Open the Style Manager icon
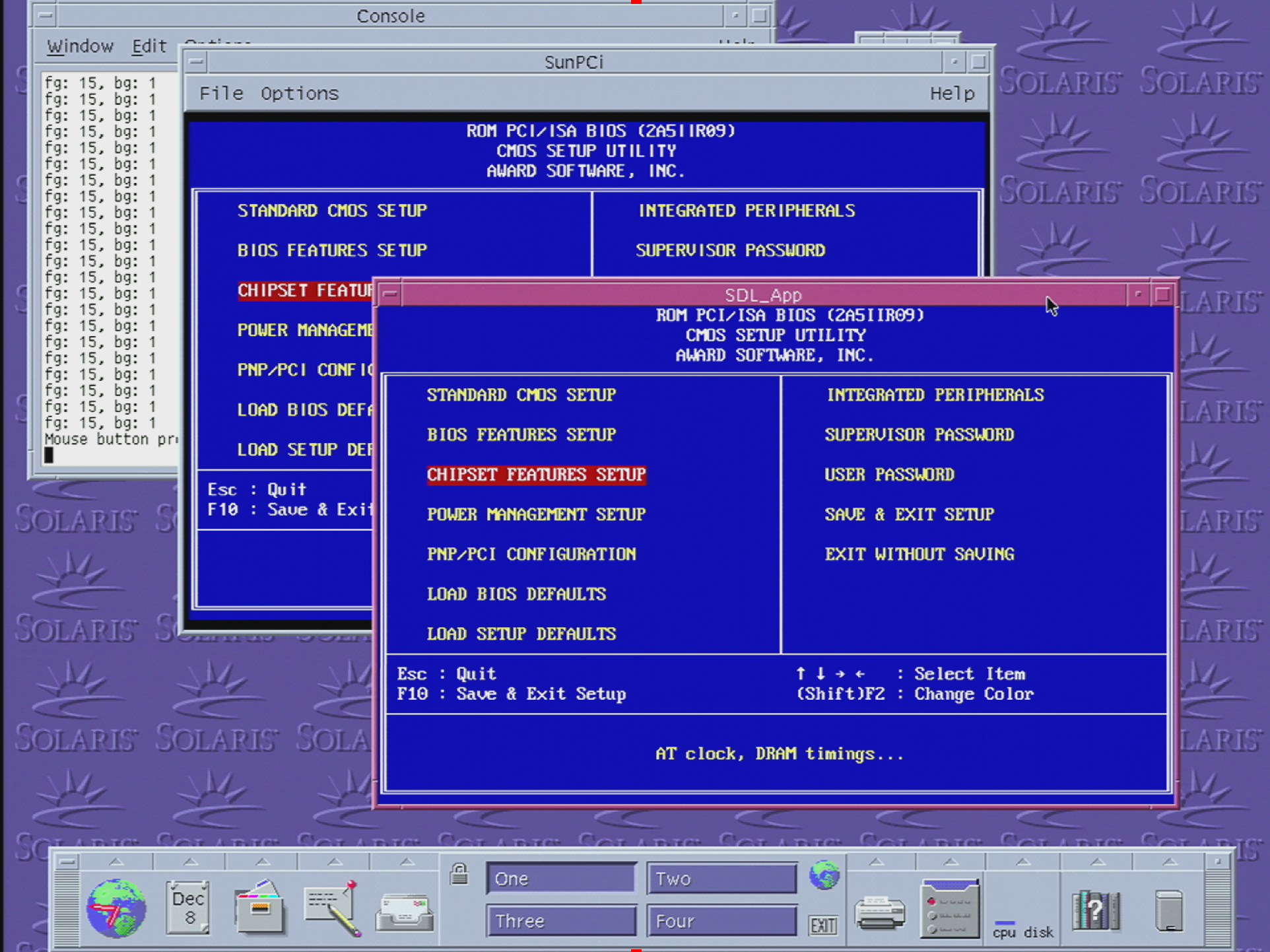Screen dimensions: 1270x952 click(950, 909)
